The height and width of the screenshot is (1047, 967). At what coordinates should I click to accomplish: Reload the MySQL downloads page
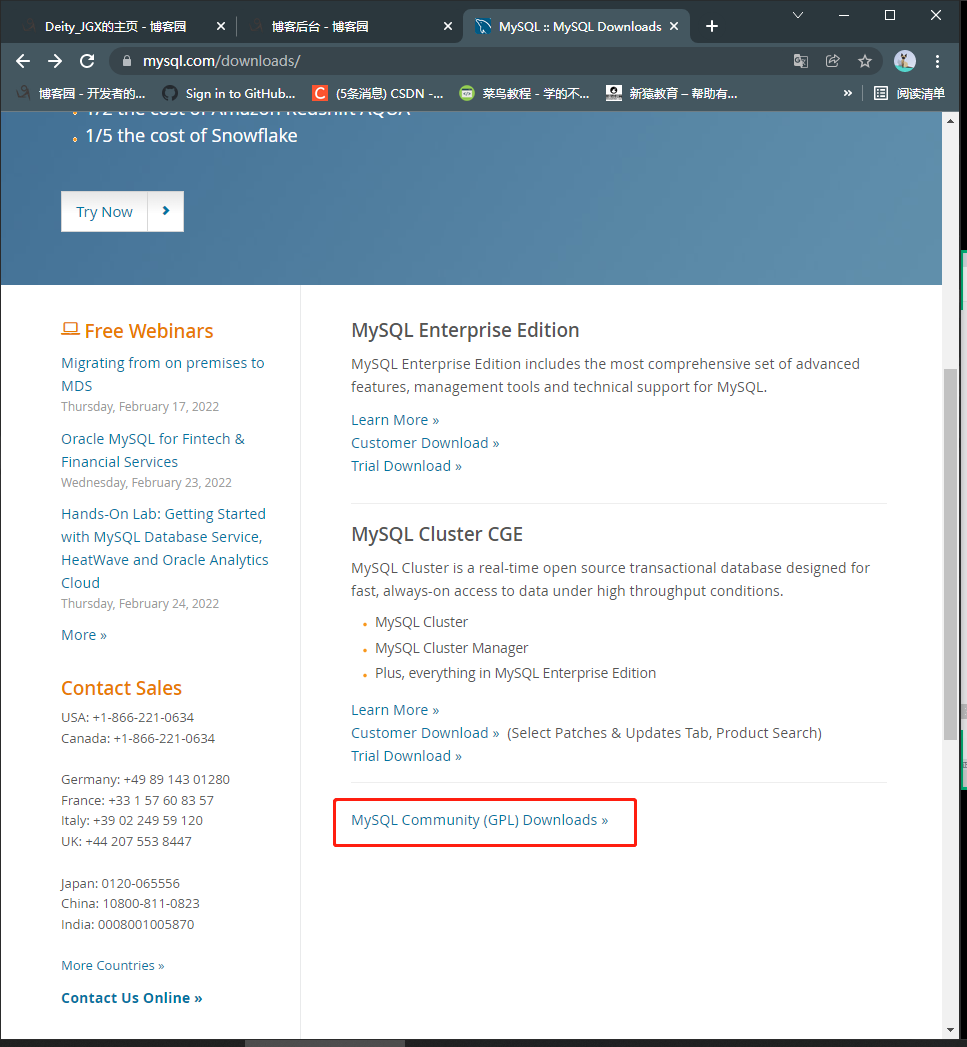pos(87,61)
